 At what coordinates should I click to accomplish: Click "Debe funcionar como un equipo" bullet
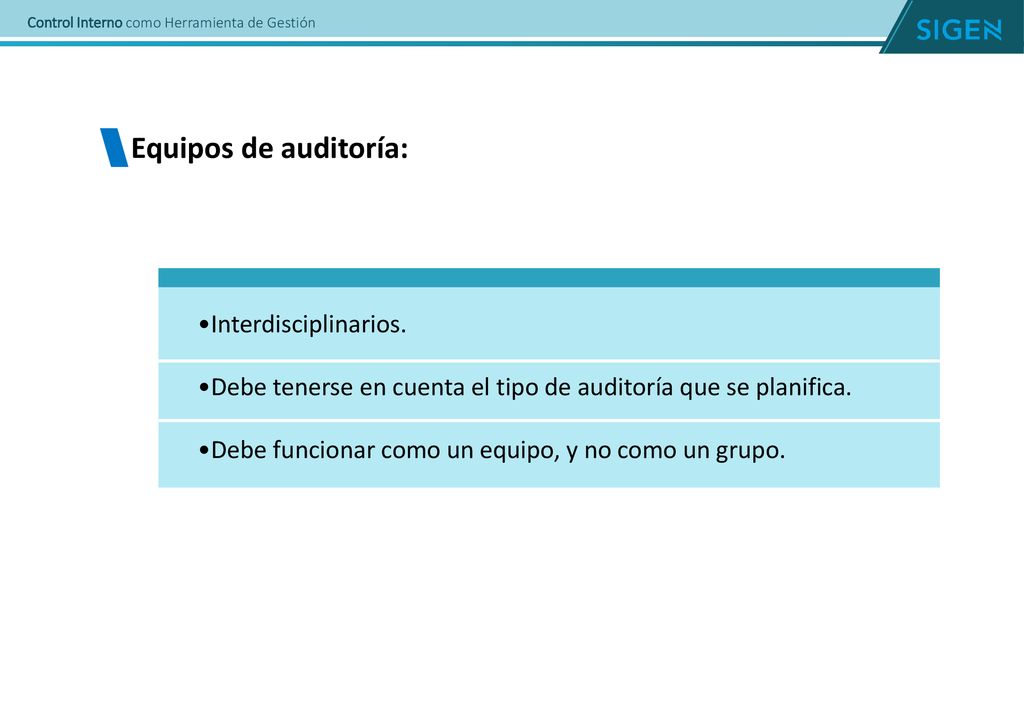pyautogui.click(x=492, y=450)
